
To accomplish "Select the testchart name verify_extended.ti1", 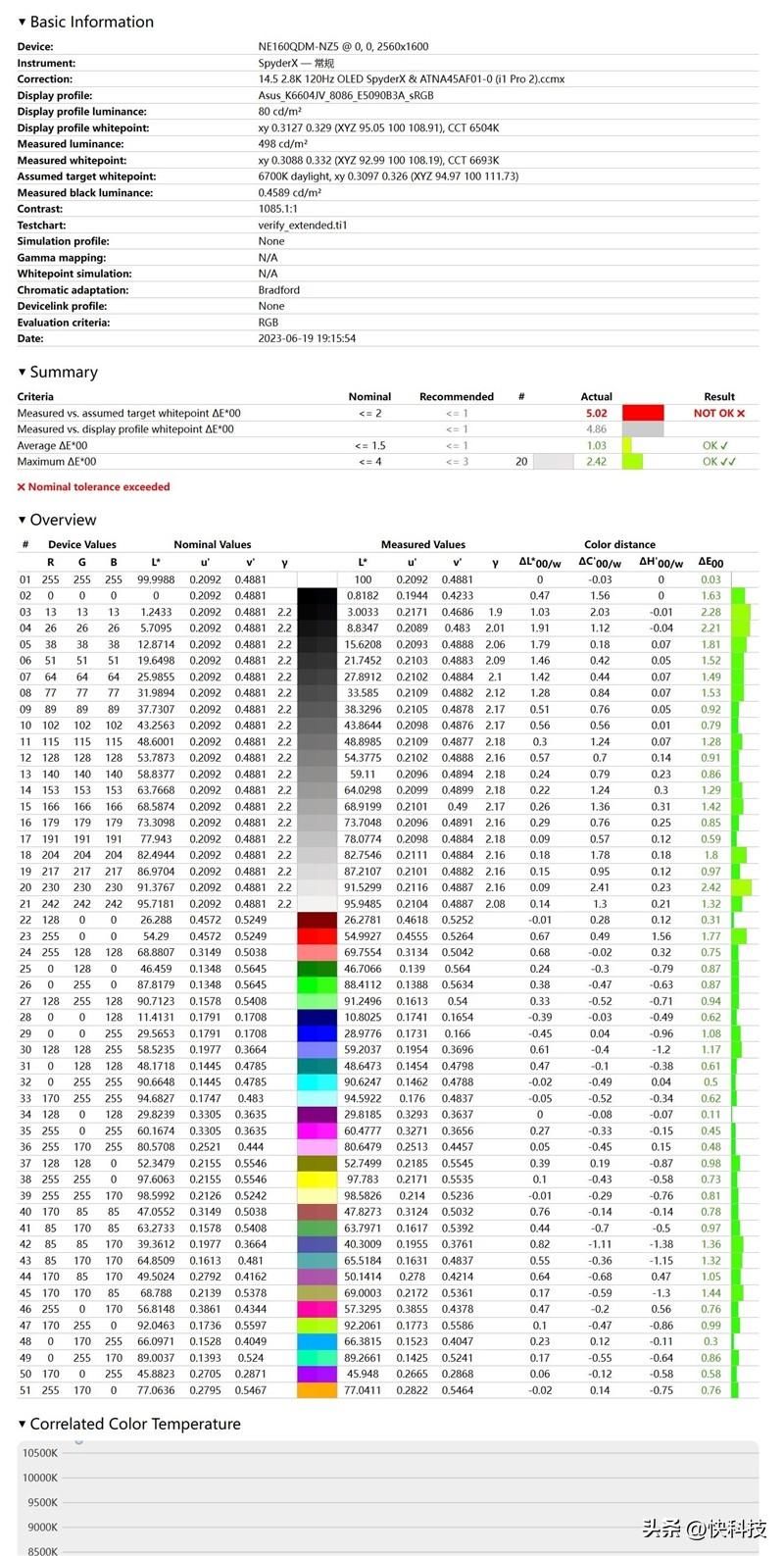I will [303, 226].
